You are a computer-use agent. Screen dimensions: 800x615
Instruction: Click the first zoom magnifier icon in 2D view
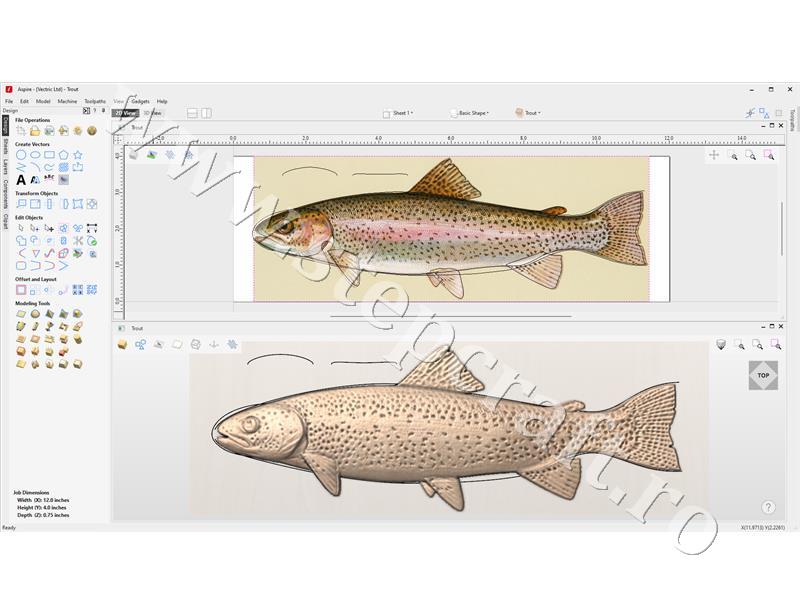point(733,155)
